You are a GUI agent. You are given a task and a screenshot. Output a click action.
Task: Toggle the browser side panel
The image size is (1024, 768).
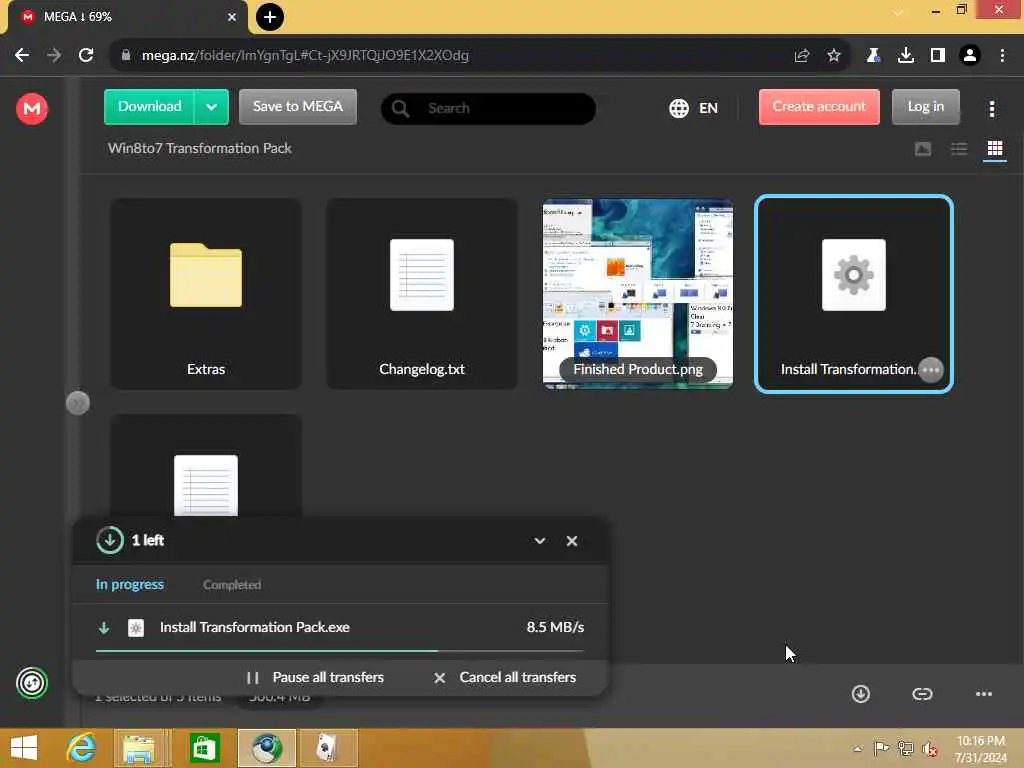[938, 56]
